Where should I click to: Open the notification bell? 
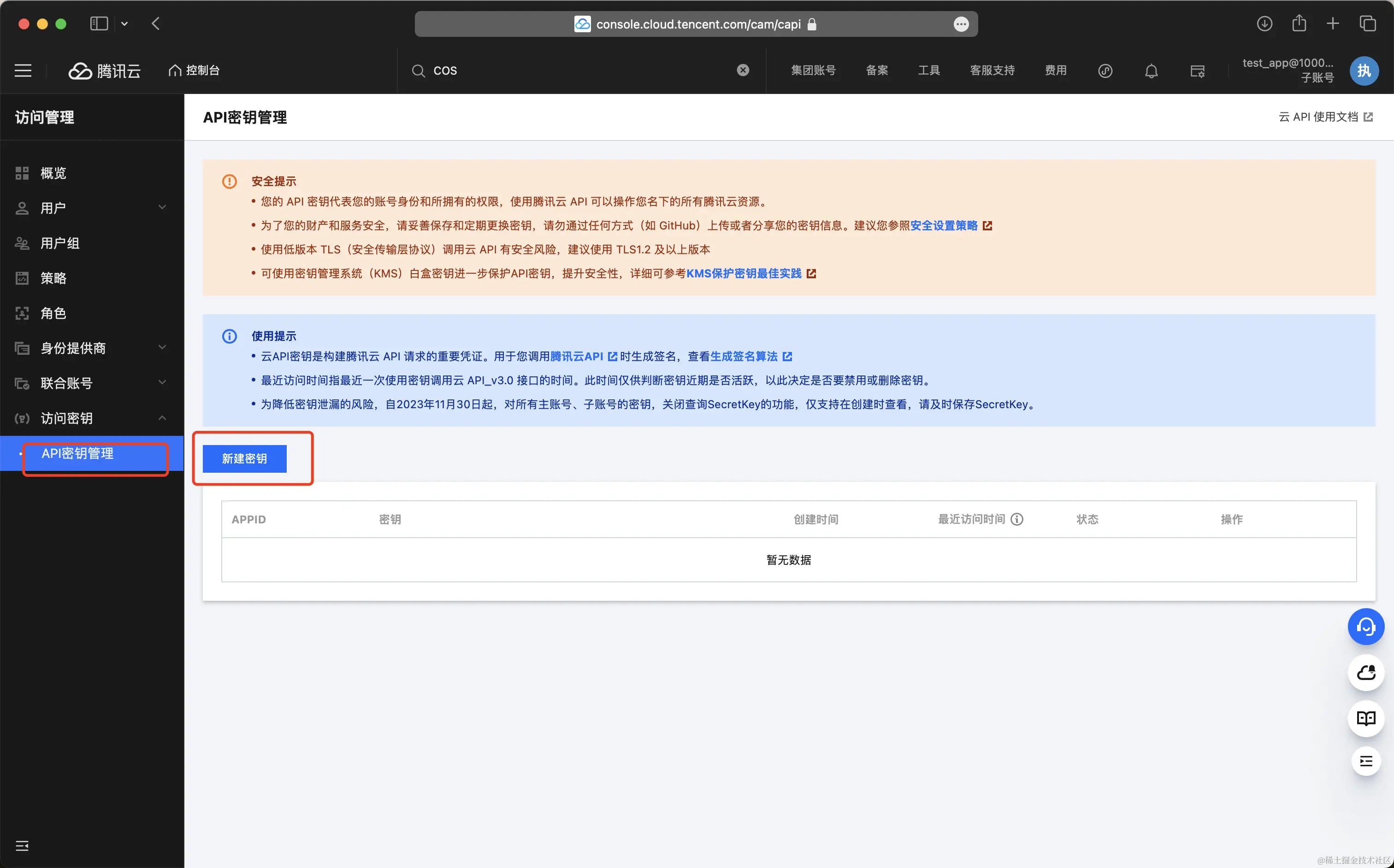click(1151, 70)
